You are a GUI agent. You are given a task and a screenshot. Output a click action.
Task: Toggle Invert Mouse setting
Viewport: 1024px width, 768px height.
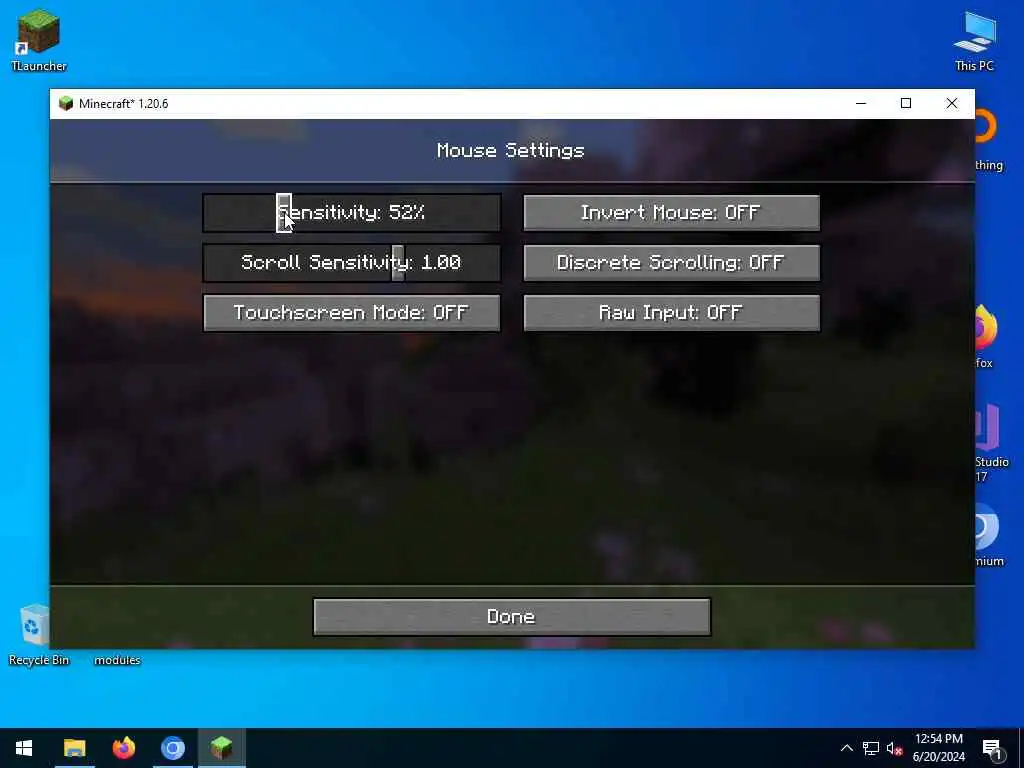point(671,212)
